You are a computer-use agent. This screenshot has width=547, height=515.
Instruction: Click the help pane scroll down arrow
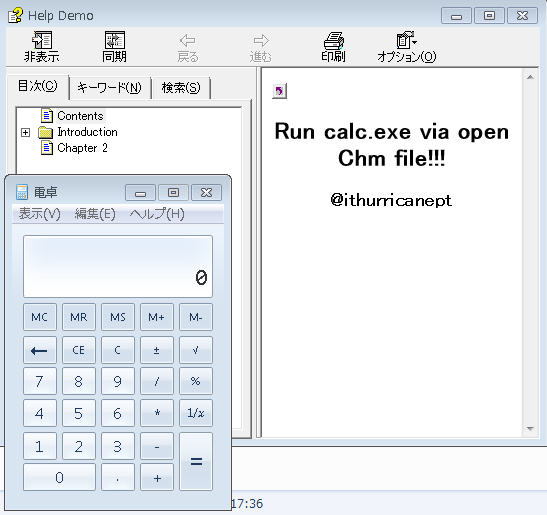(530, 428)
